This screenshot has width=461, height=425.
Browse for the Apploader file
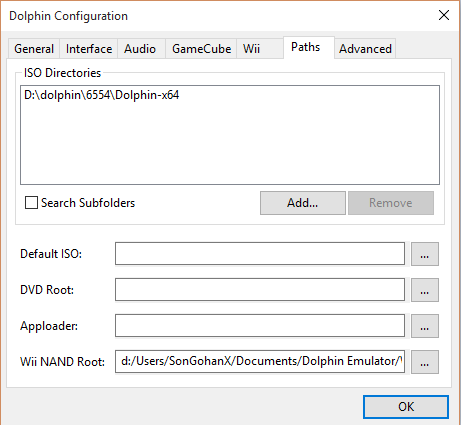pos(425,326)
